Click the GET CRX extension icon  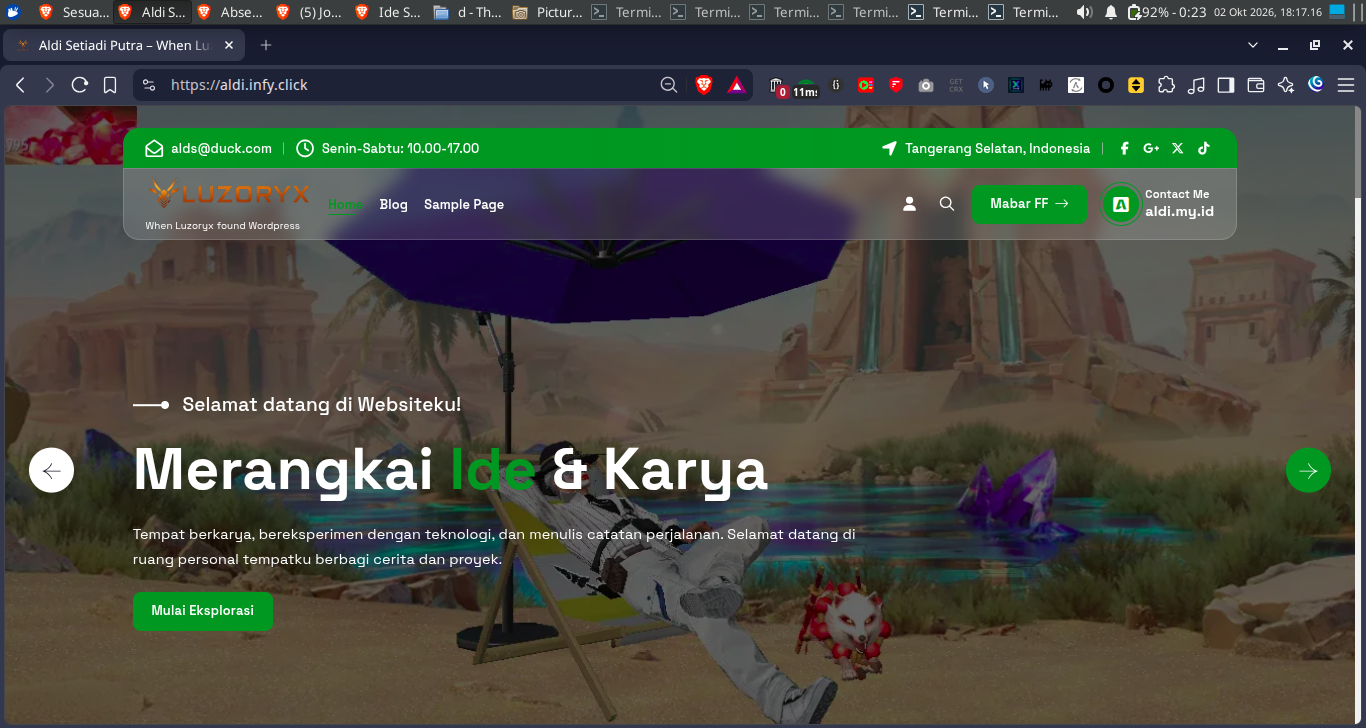[956, 85]
